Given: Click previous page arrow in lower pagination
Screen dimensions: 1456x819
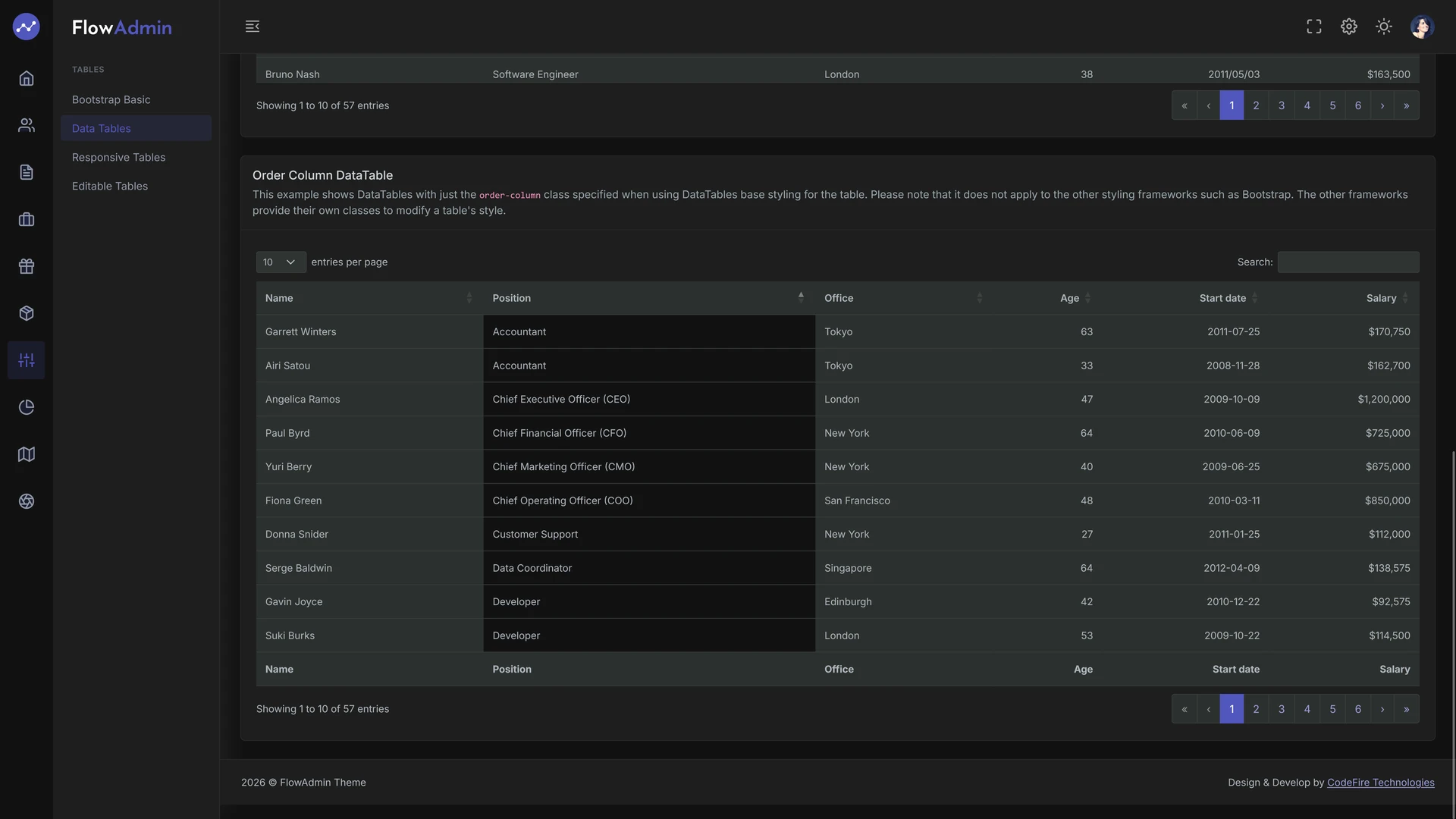Looking at the screenshot, I should pos(1208,709).
